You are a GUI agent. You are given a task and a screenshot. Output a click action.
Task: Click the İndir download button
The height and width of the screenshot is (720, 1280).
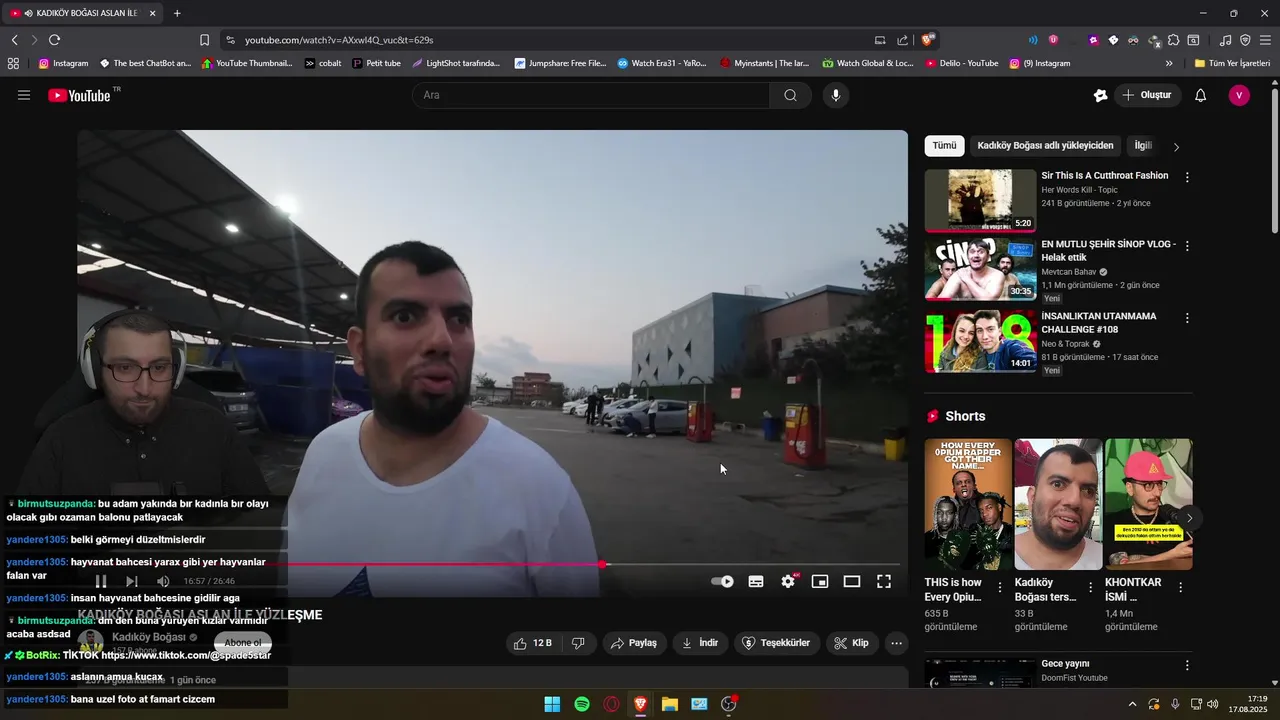click(700, 643)
